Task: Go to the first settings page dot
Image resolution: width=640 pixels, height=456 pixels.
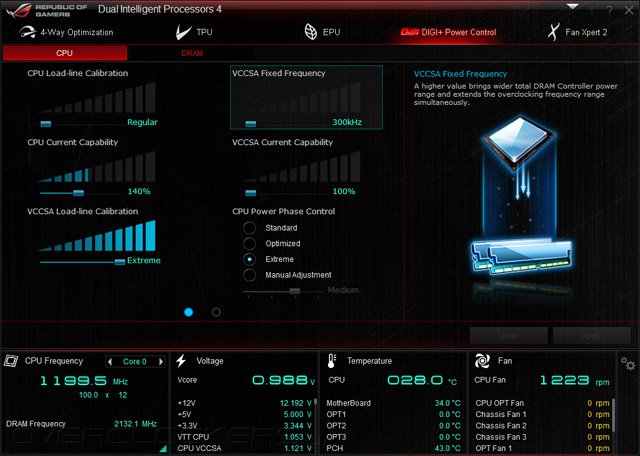Action: pyautogui.click(x=189, y=312)
